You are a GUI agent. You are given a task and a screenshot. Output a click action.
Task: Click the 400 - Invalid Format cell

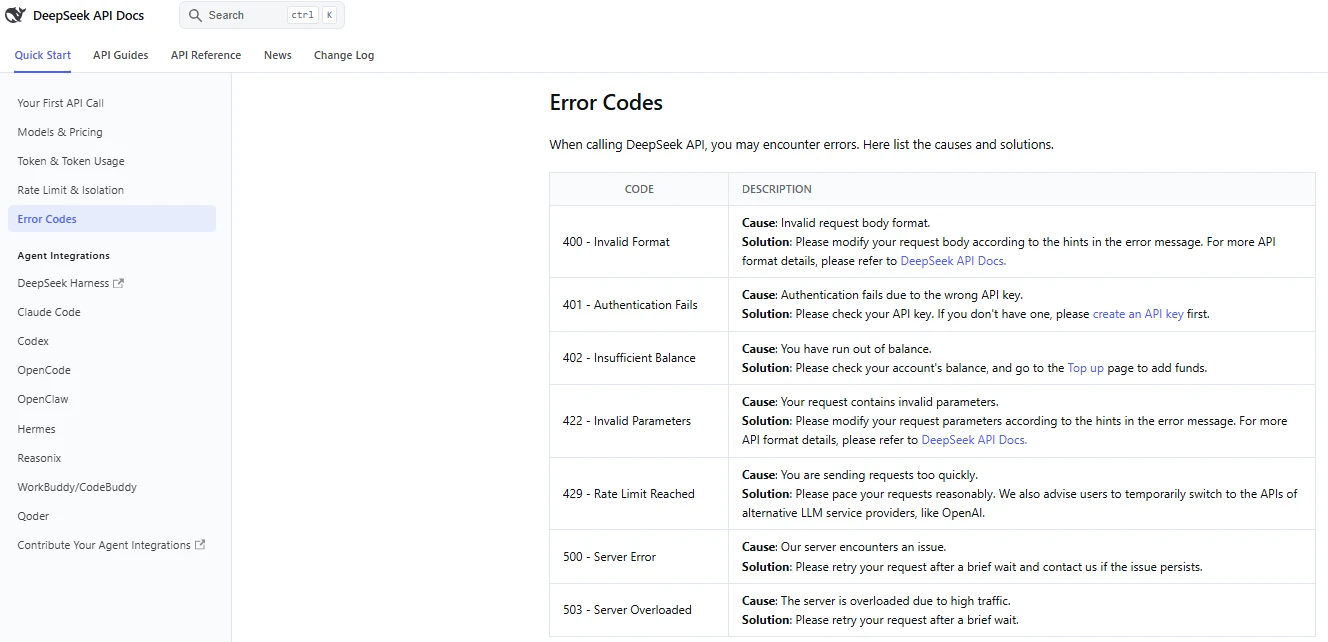(639, 242)
